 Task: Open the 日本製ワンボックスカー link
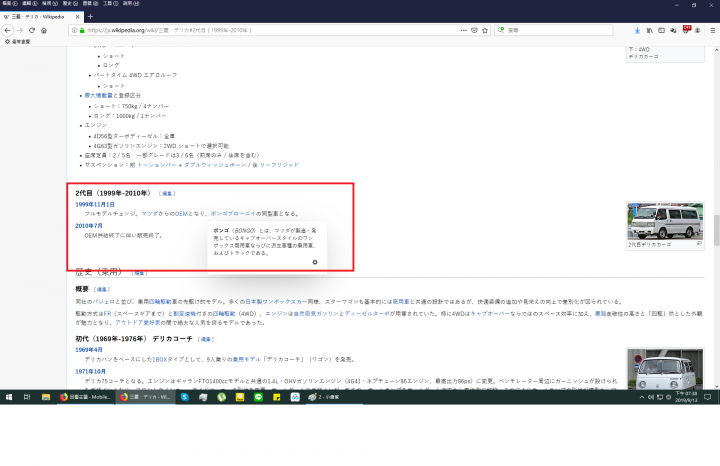tap(276, 302)
